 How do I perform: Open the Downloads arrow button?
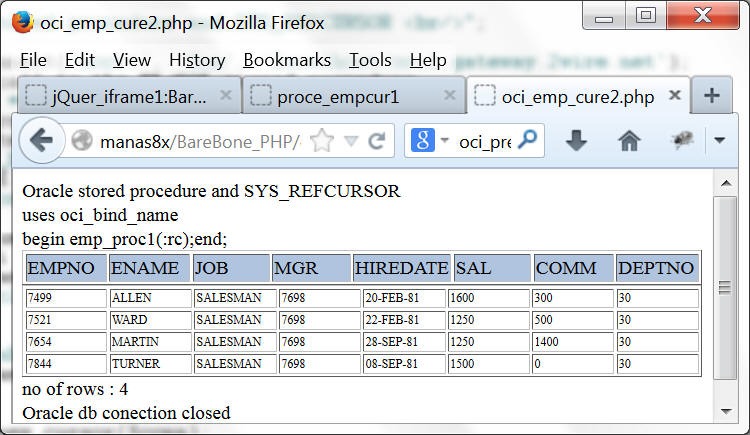click(576, 141)
